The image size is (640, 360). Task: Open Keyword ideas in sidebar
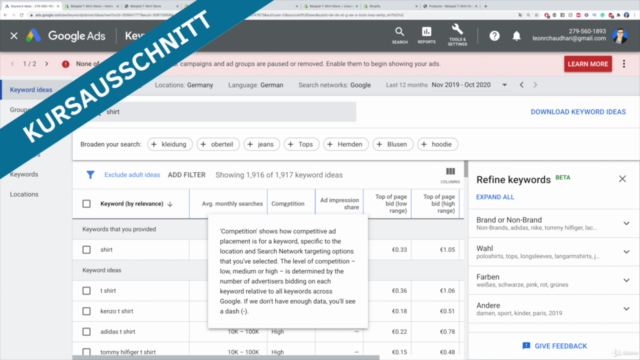click(31, 90)
